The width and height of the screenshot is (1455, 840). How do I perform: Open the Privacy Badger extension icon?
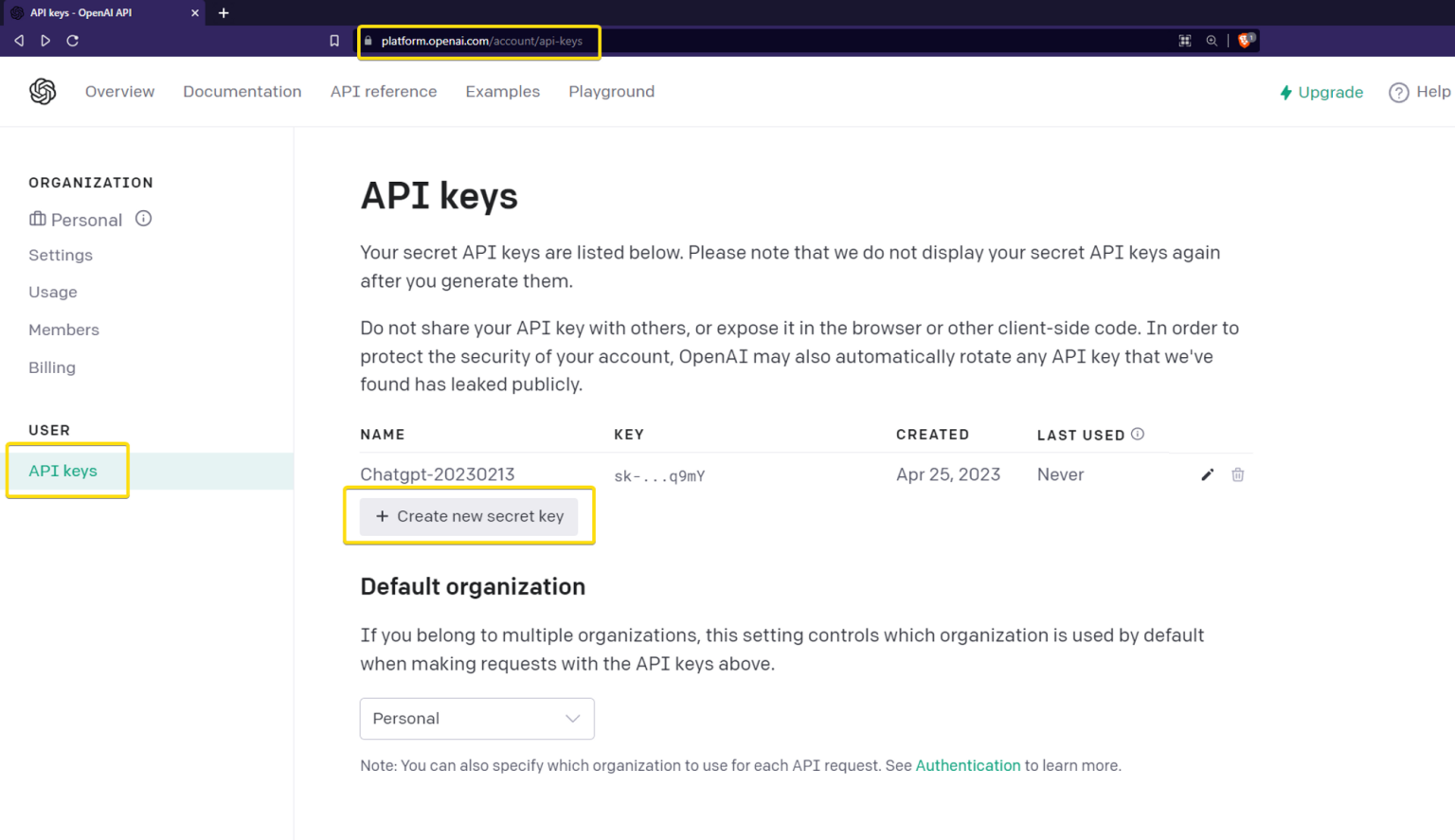(1244, 40)
